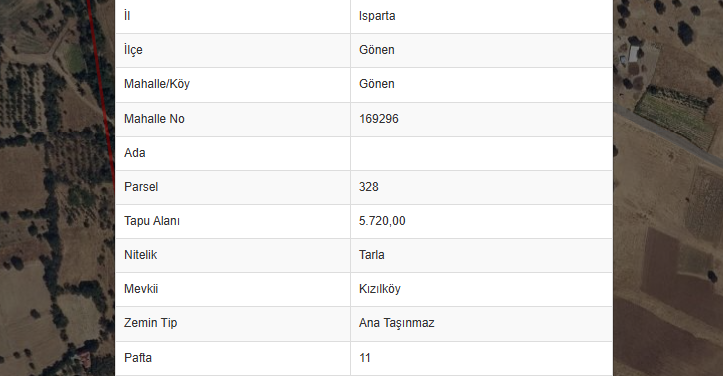Select the Gönen value in Mahalle/Köy row
The width and height of the screenshot is (723, 376).
tap(377, 84)
